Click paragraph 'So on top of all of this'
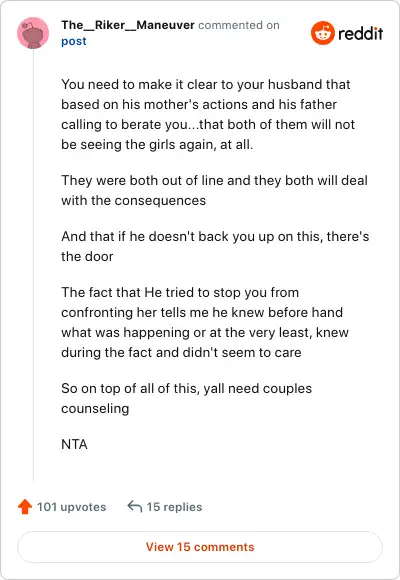This screenshot has height=580, width=400. [x=186, y=398]
